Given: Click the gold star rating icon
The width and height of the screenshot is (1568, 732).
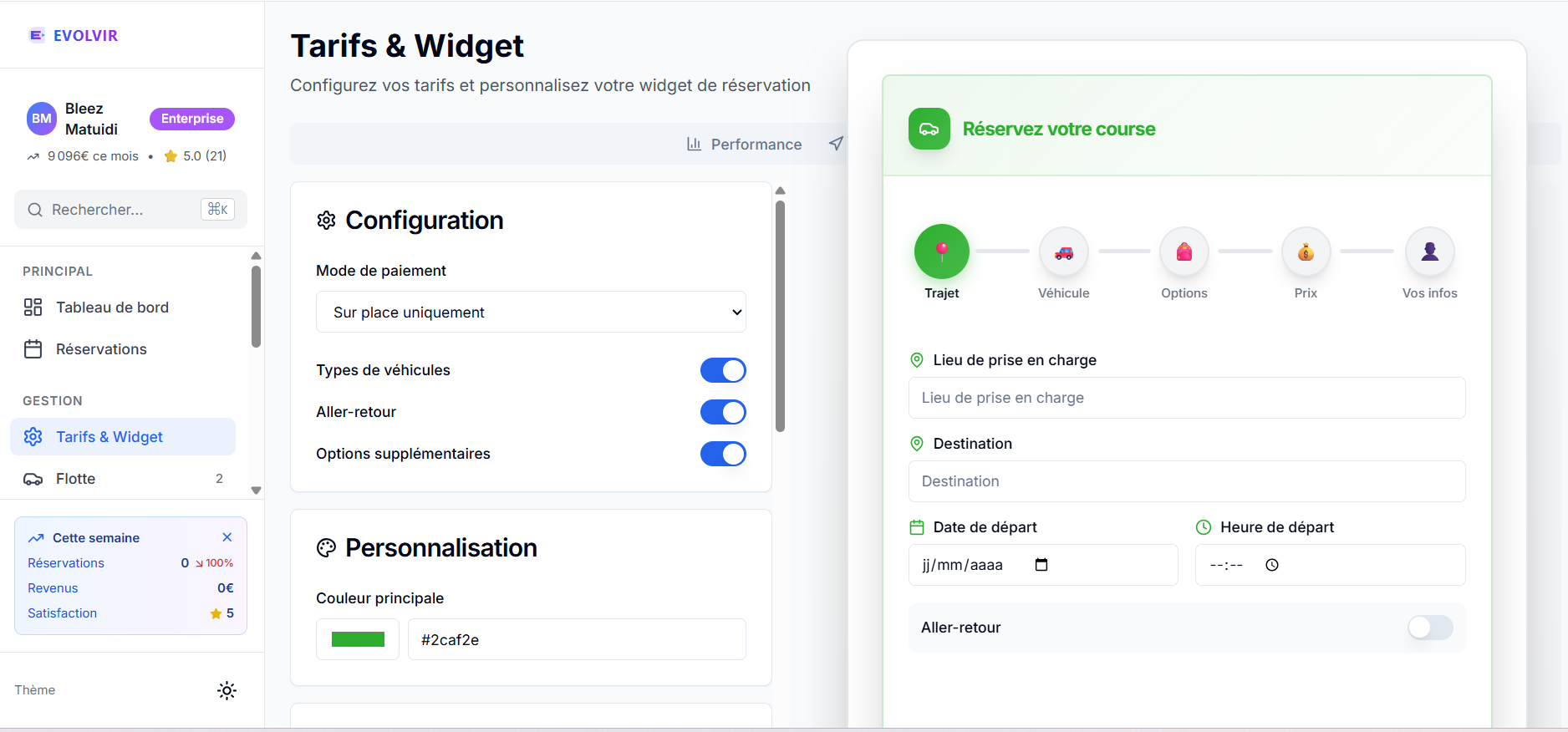Looking at the screenshot, I should pos(171,156).
